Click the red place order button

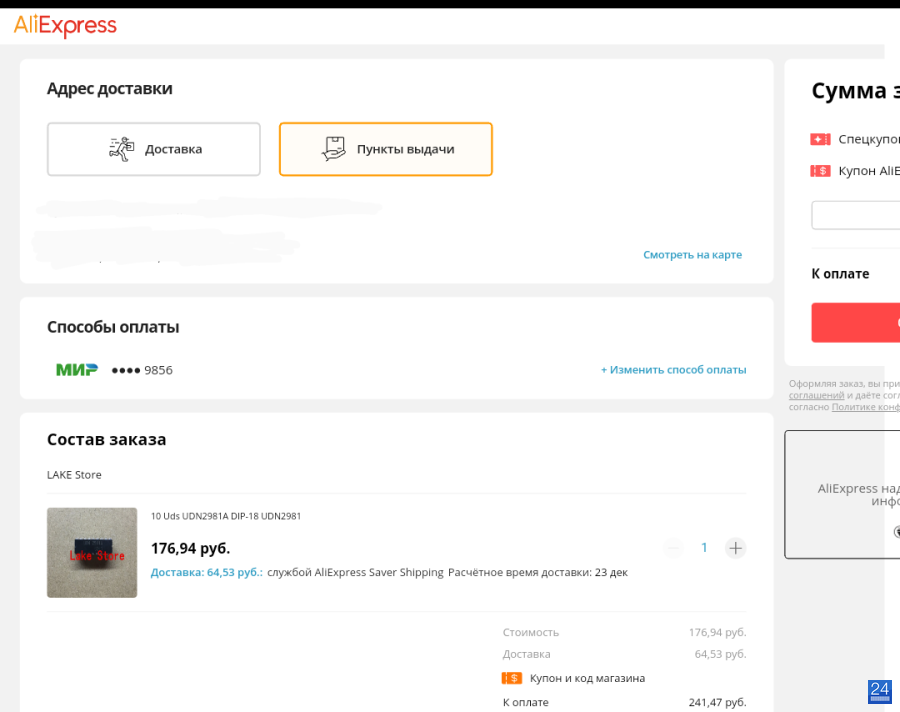point(855,323)
